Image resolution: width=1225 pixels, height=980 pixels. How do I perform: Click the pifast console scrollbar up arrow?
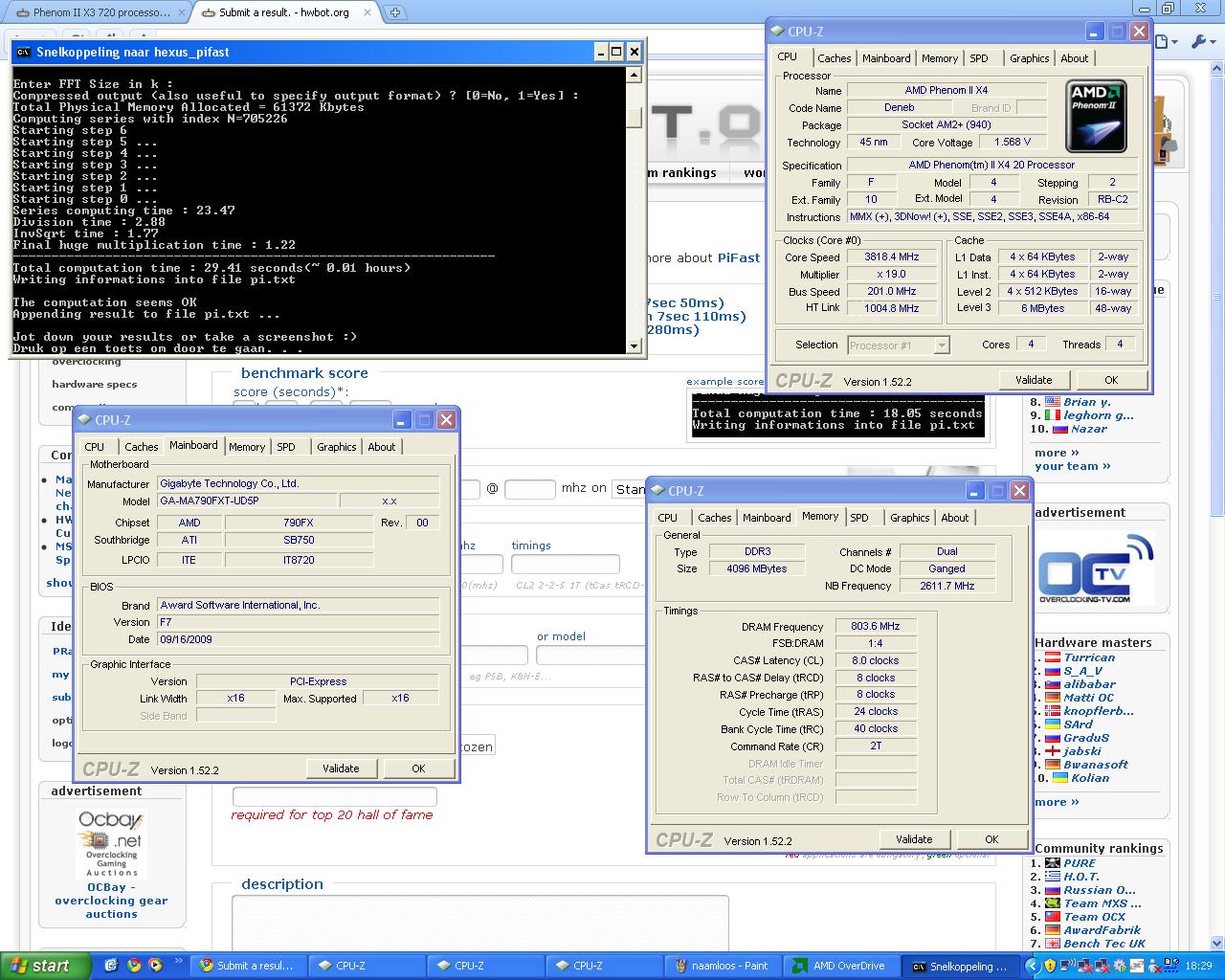tap(634, 74)
